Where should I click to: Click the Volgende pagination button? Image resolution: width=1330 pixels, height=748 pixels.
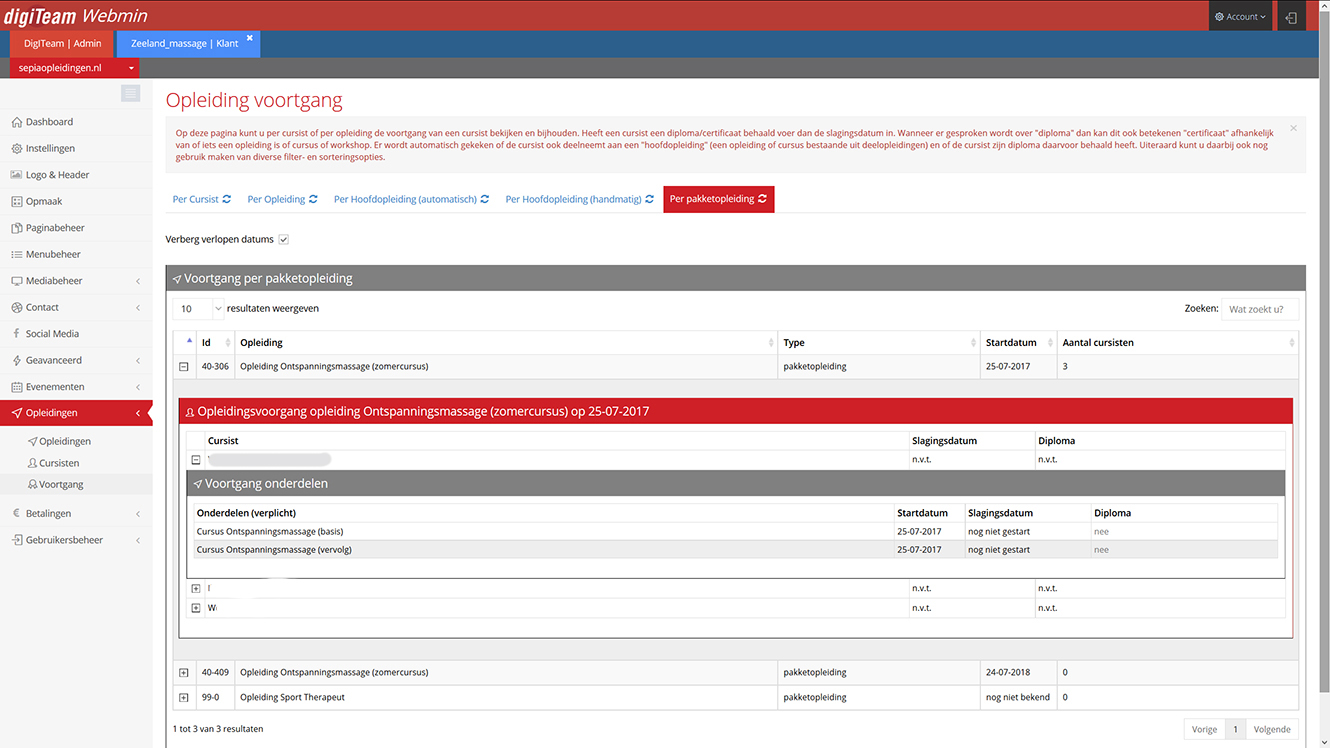tap(1272, 729)
